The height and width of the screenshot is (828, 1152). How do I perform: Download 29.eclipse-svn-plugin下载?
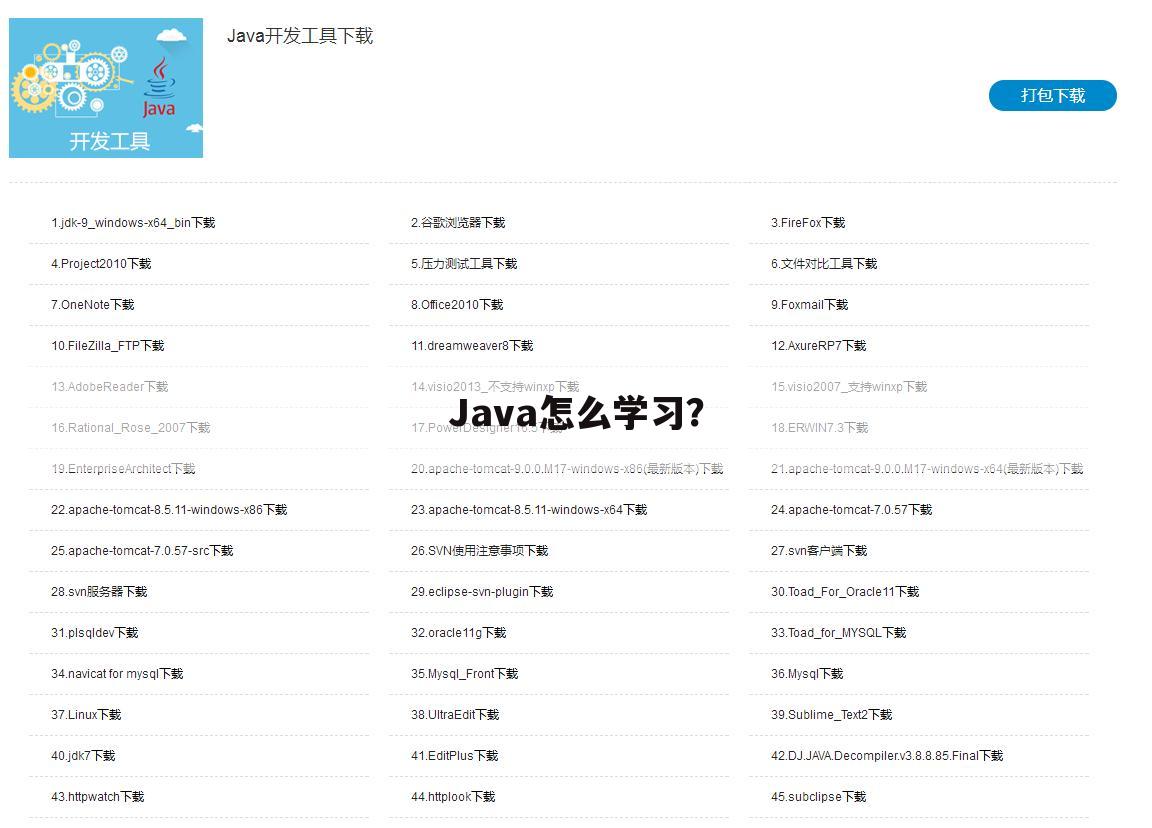(482, 592)
